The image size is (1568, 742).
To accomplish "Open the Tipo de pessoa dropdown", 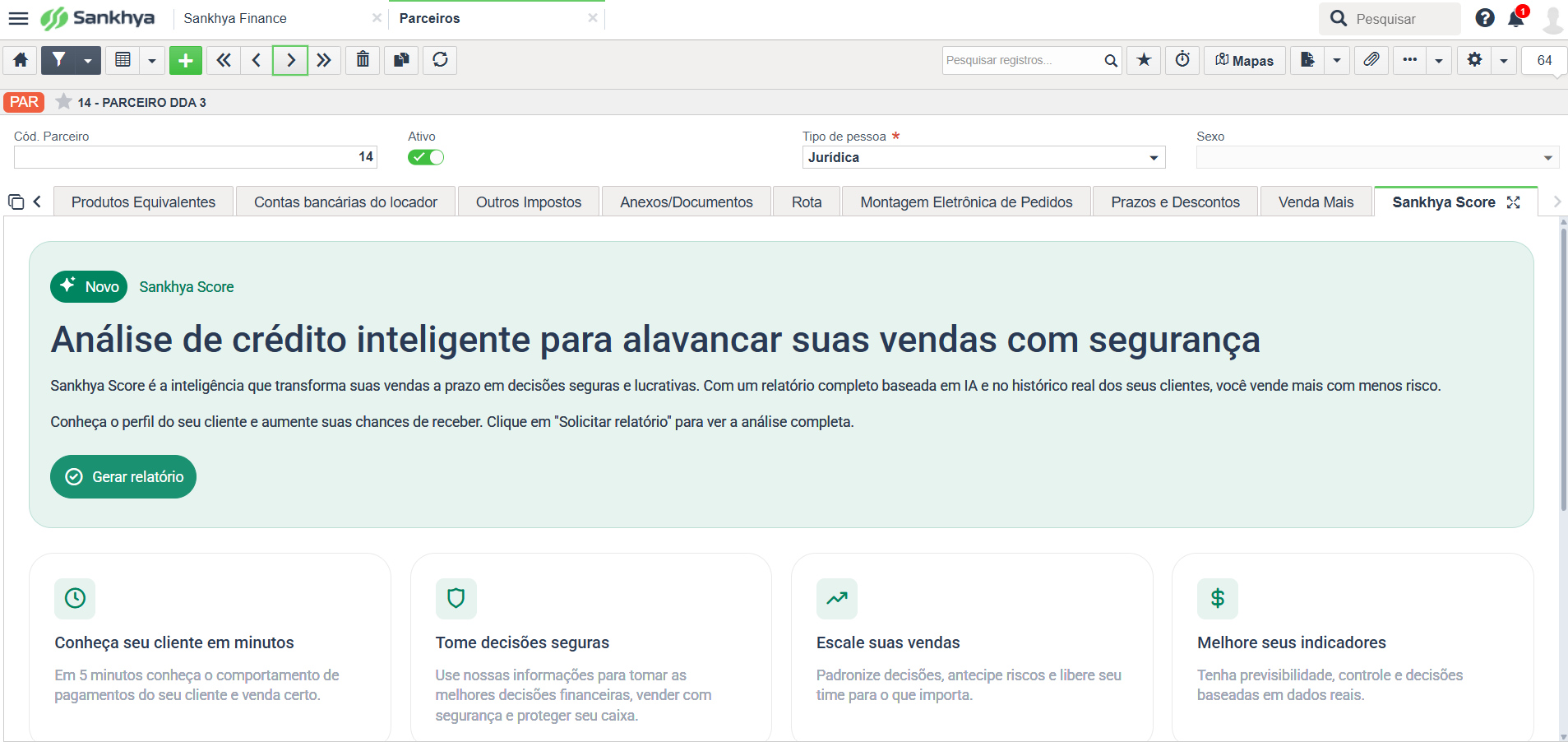I will pyautogui.click(x=983, y=157).
